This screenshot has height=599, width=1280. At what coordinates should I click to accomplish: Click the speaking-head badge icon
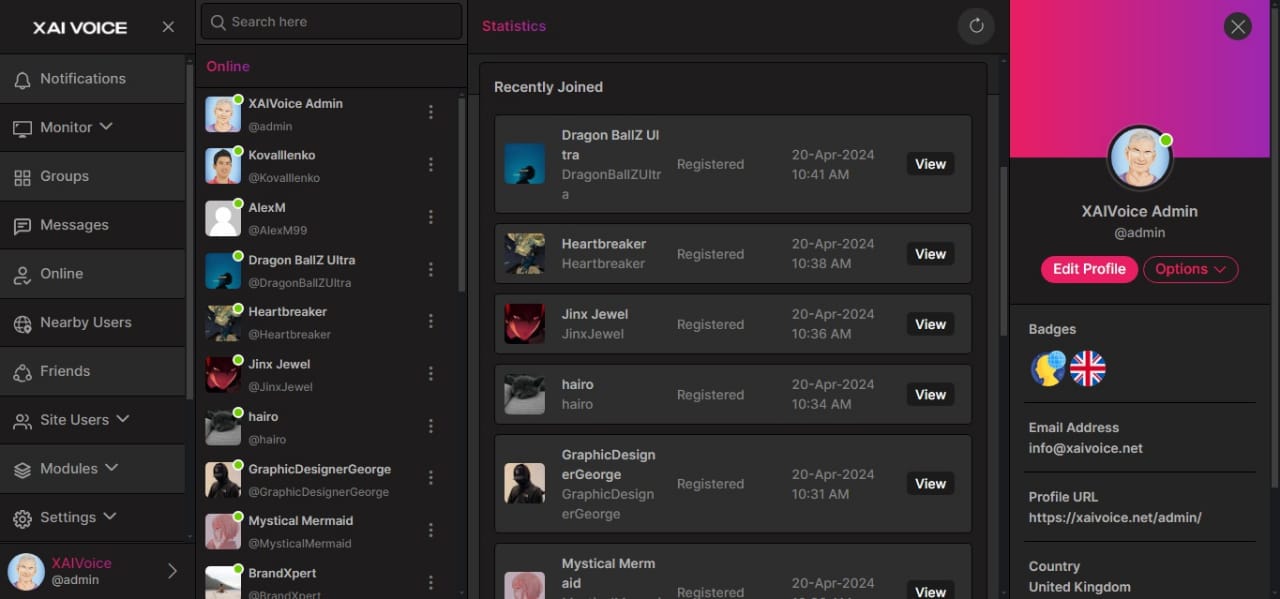click(x=1048, y=369)
